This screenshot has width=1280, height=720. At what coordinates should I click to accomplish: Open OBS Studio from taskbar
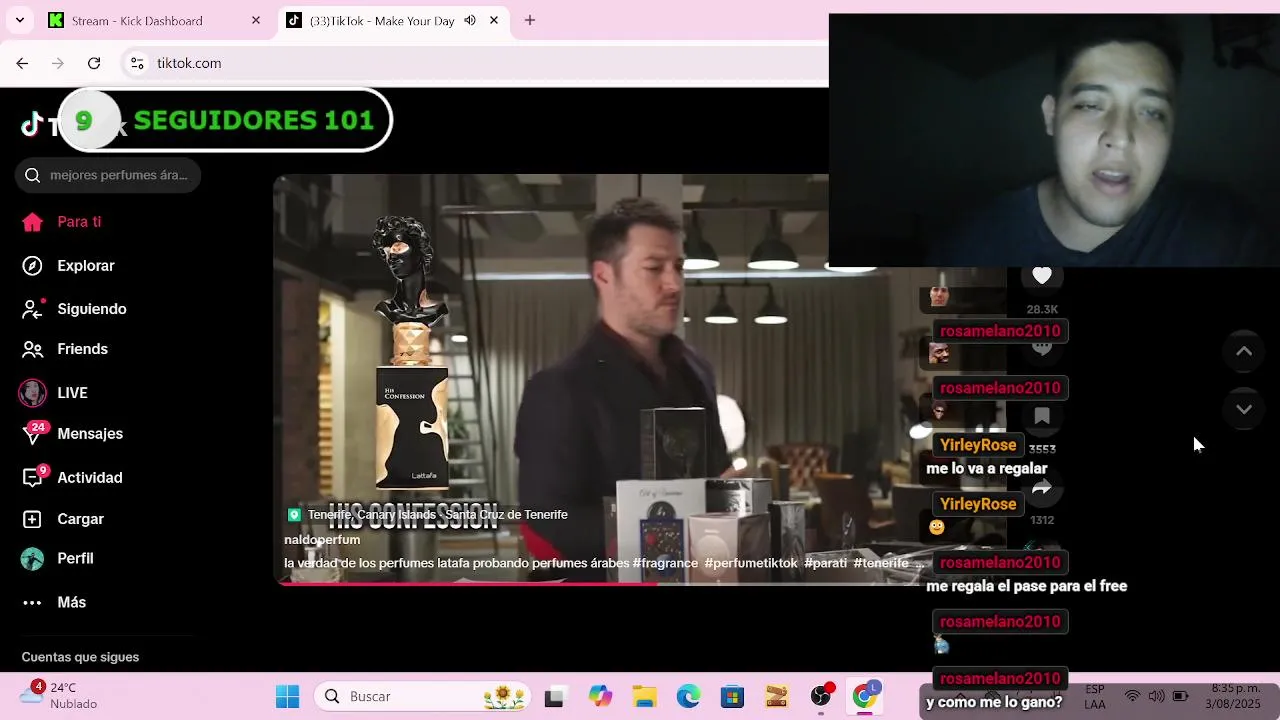[821, 697]
